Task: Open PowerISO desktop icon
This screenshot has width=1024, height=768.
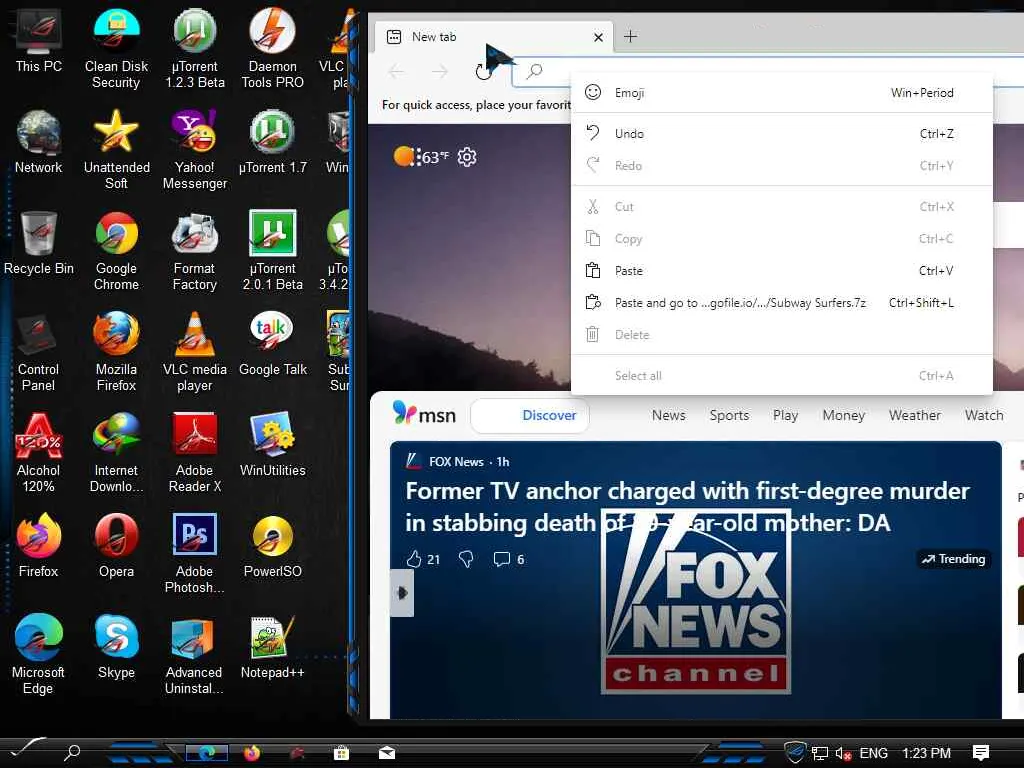Action: [x=272, y=546]
